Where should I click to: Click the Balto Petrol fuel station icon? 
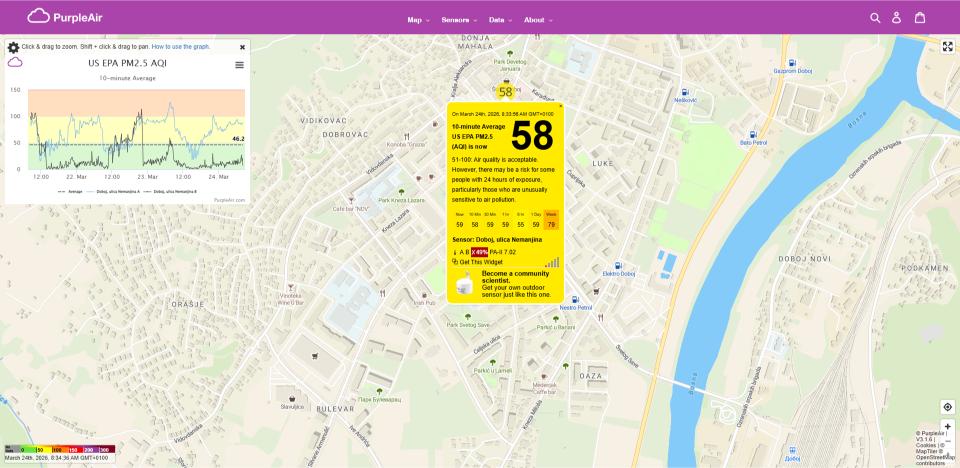tap(753, 134)
